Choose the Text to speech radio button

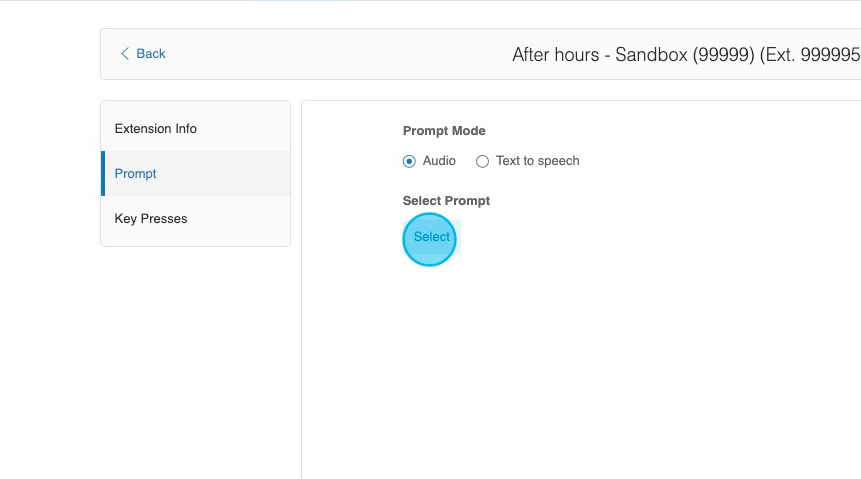click(482, 161)
